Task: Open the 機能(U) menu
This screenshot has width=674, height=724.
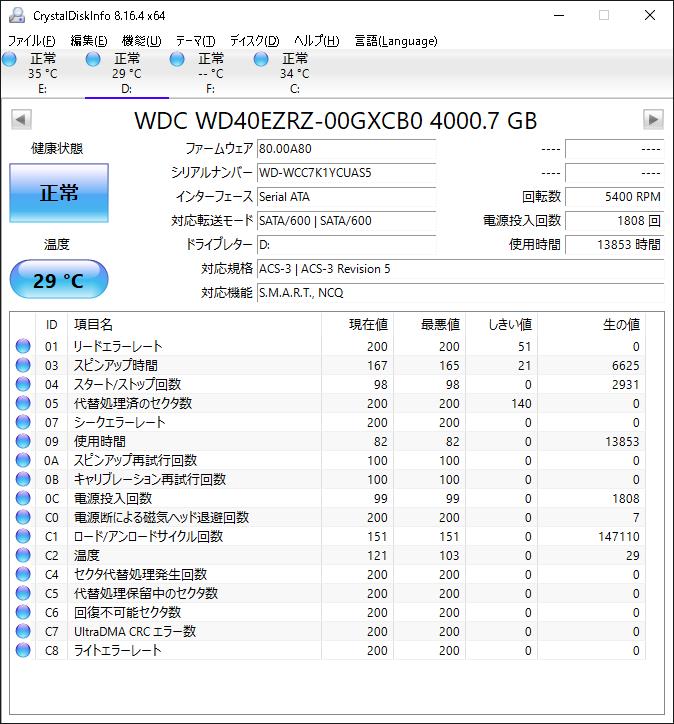Action: [141, 41]
